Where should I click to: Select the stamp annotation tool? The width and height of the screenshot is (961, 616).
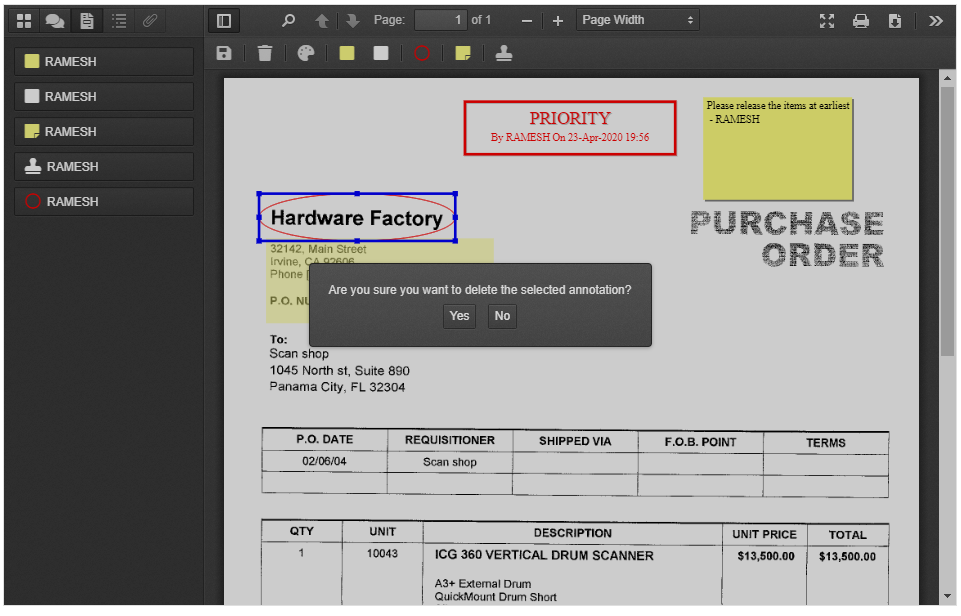[504, 53]
